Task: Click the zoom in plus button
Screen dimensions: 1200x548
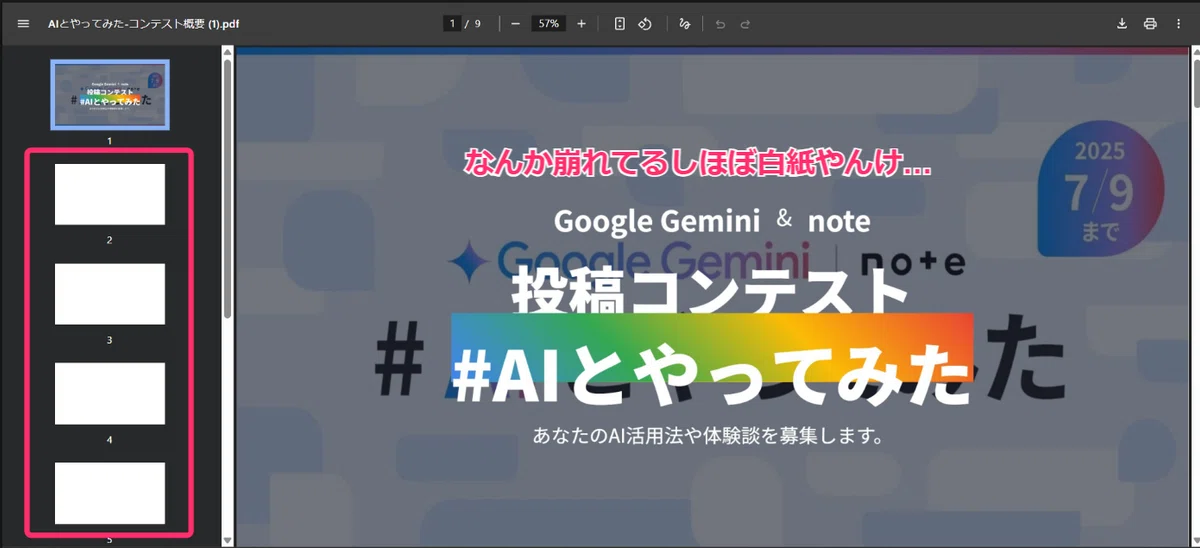Action: 582,23
